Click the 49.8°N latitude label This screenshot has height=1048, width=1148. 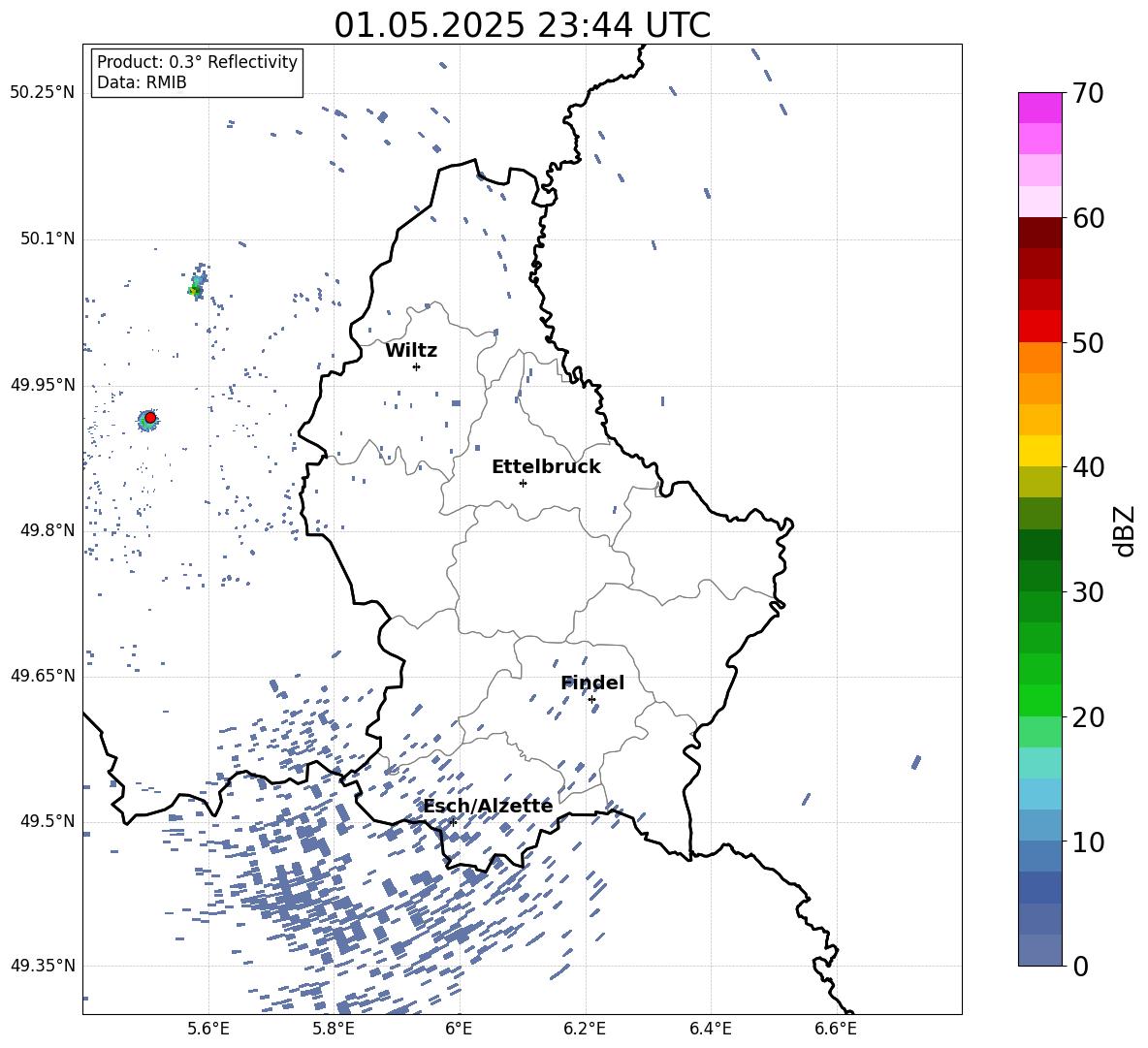click(x=48, y=530)
